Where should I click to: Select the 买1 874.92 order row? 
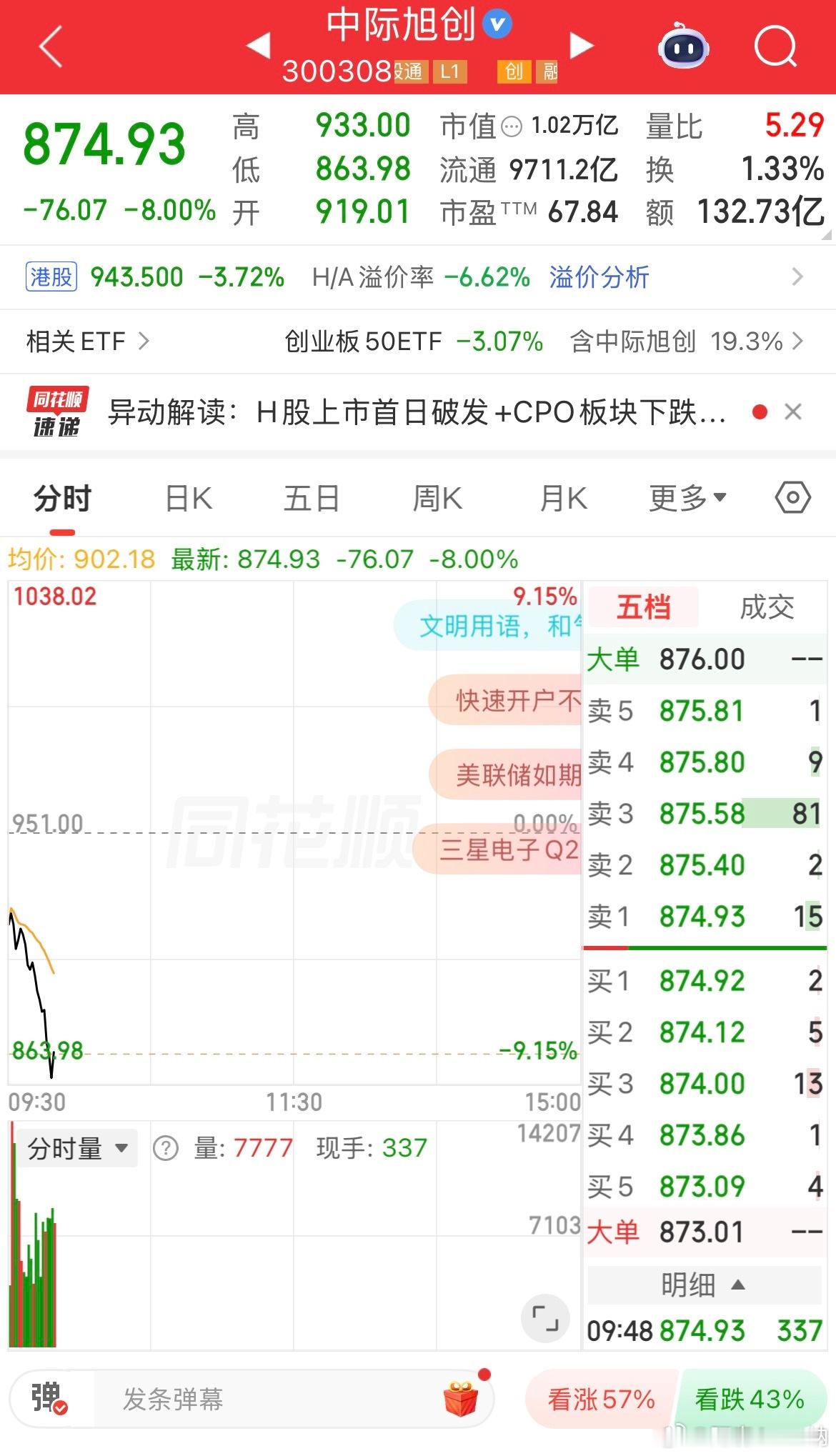tap(705, 981)
